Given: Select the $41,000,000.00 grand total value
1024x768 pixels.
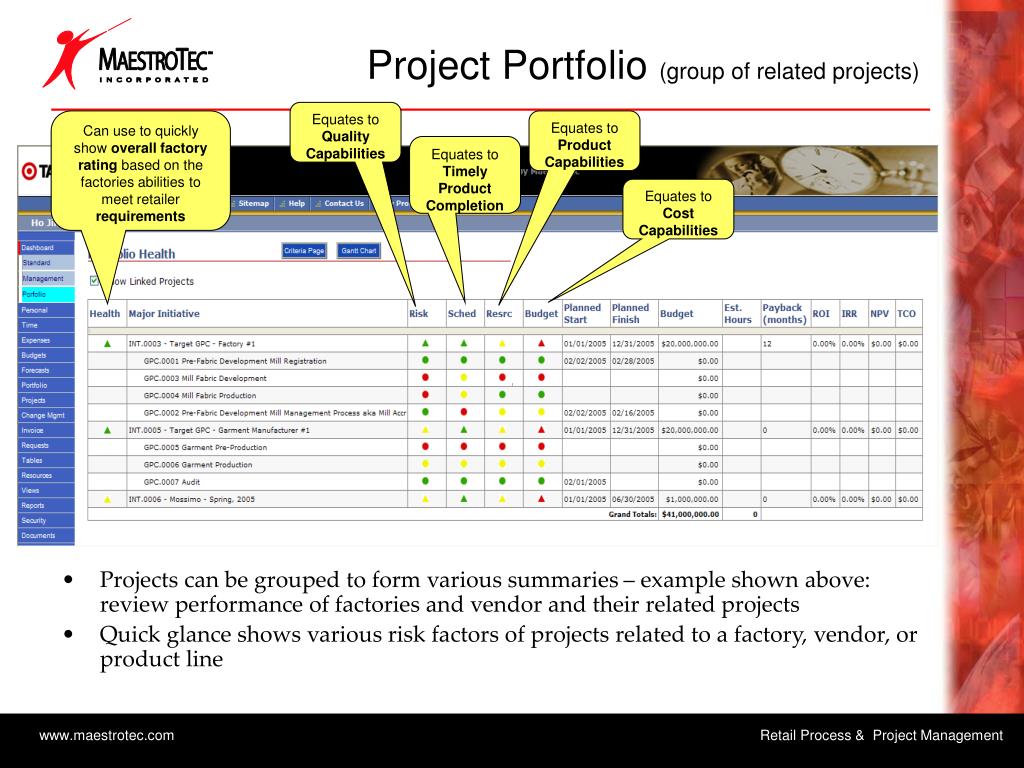Looking at the screenshot, I should (690, 515).
